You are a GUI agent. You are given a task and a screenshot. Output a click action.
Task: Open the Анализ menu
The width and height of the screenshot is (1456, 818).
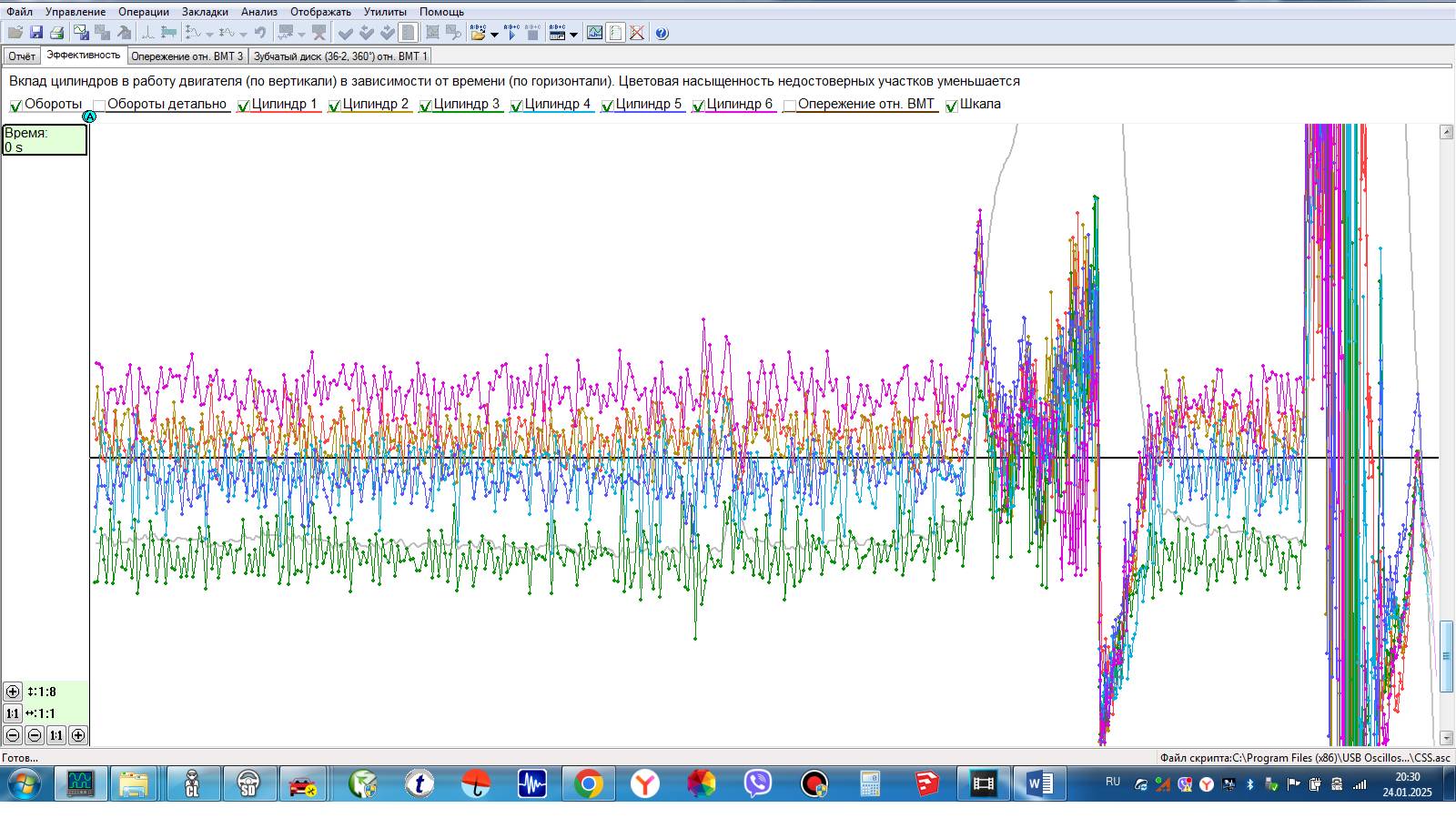pos(258,12)
